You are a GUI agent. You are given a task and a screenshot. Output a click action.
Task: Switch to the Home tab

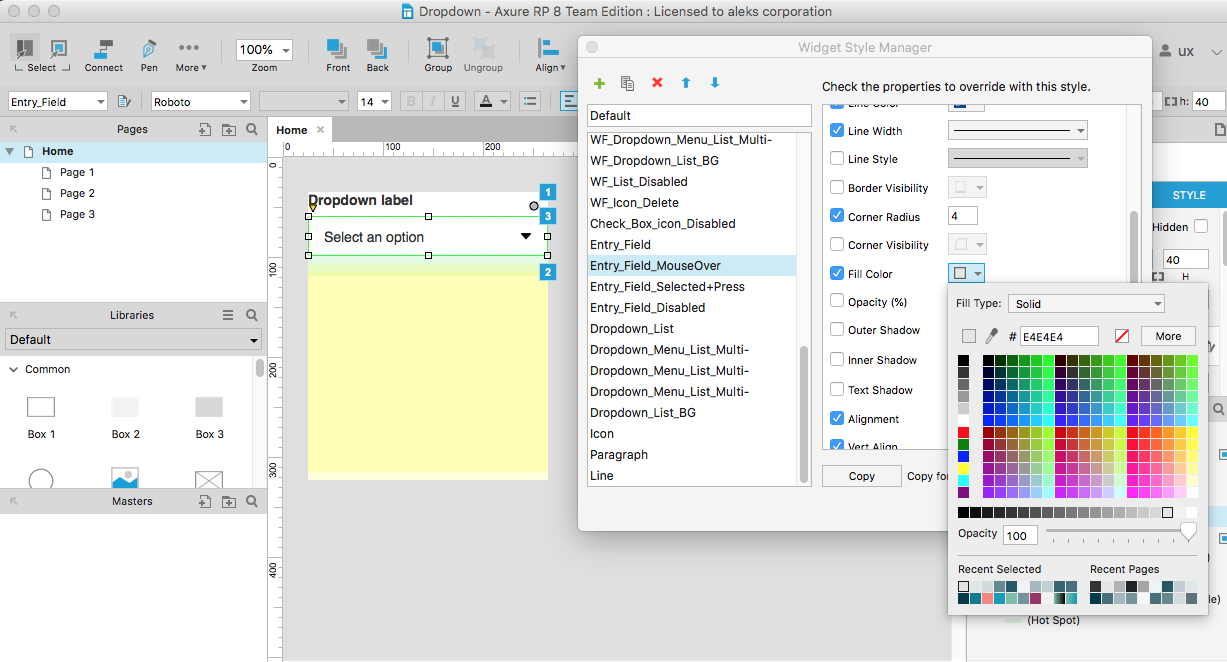pyautogui.click(x=292, y=130)
